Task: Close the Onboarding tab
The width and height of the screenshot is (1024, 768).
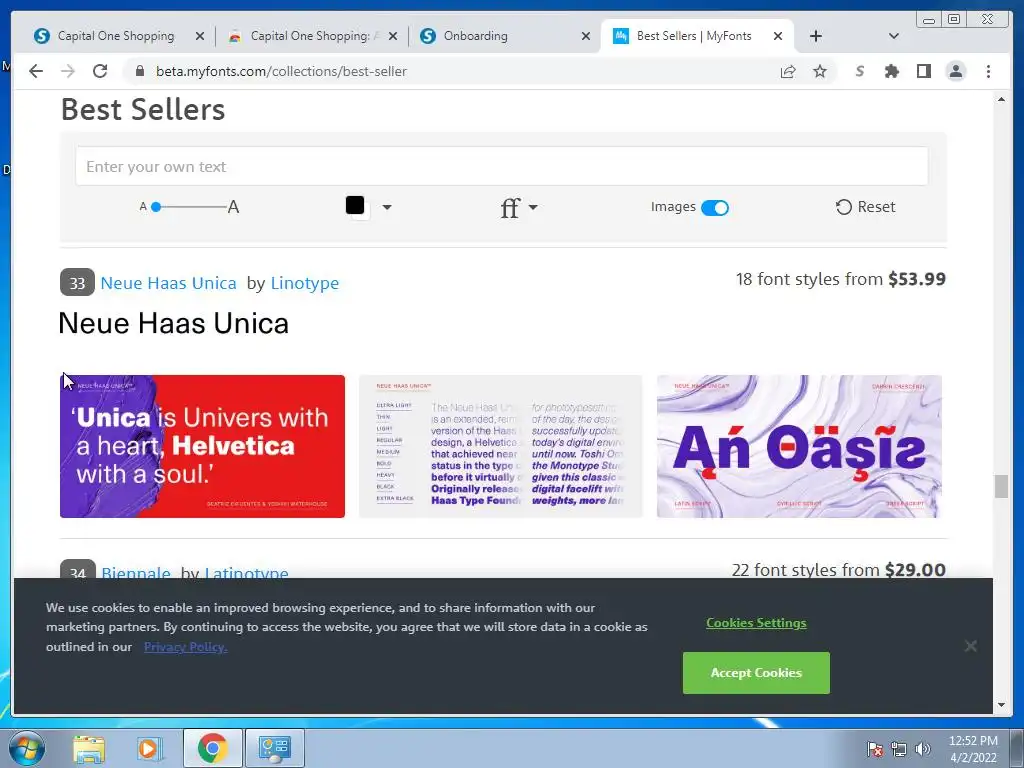Action: pyautogui.click(x=586, y=37)
